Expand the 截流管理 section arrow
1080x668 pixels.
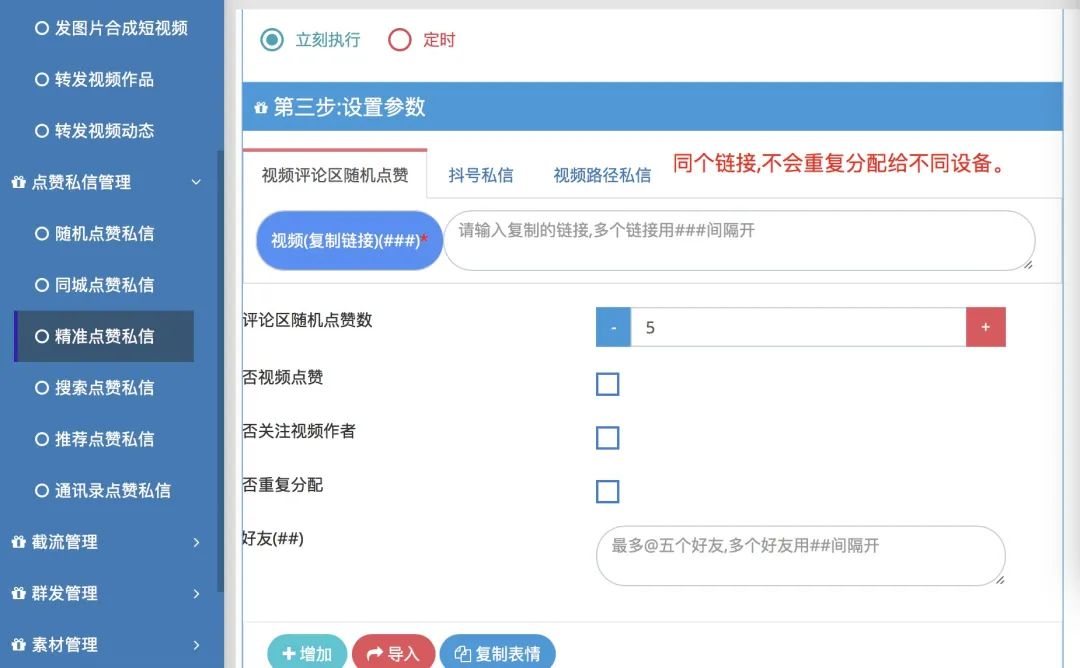(x=196, y=543)
